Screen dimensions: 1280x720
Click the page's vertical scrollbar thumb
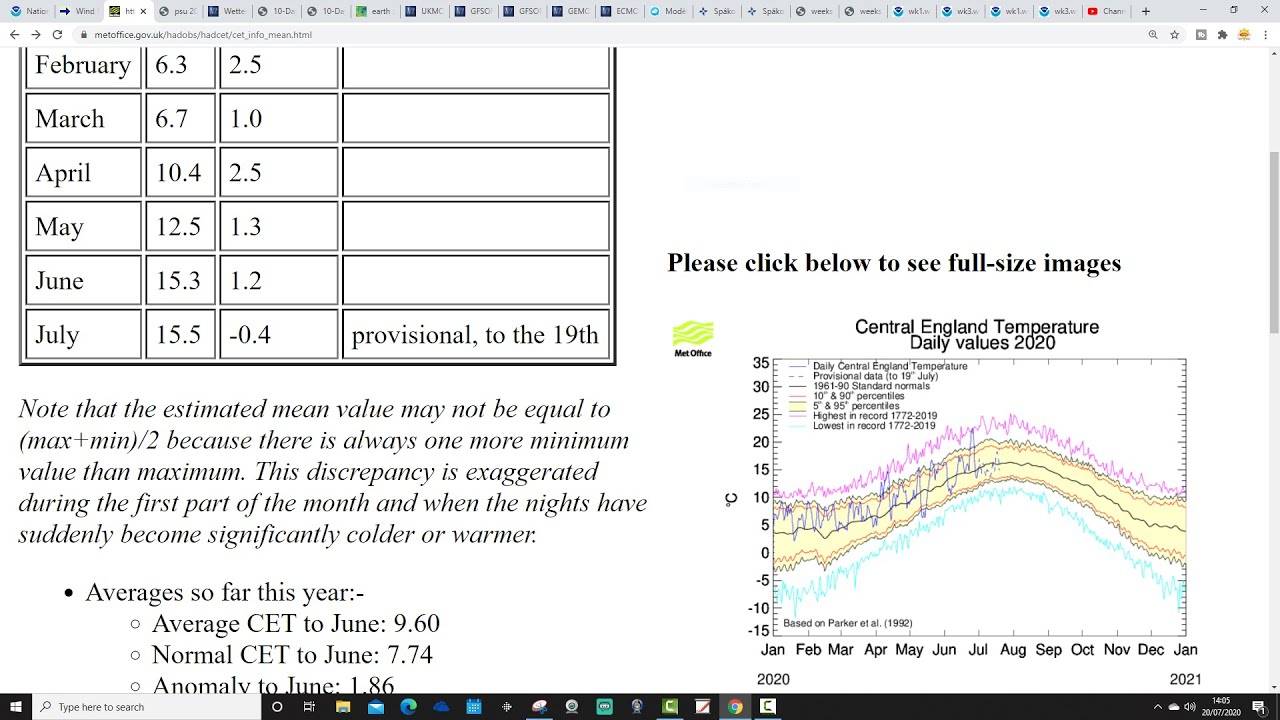pyautogui.click(x=1273, y=242)
